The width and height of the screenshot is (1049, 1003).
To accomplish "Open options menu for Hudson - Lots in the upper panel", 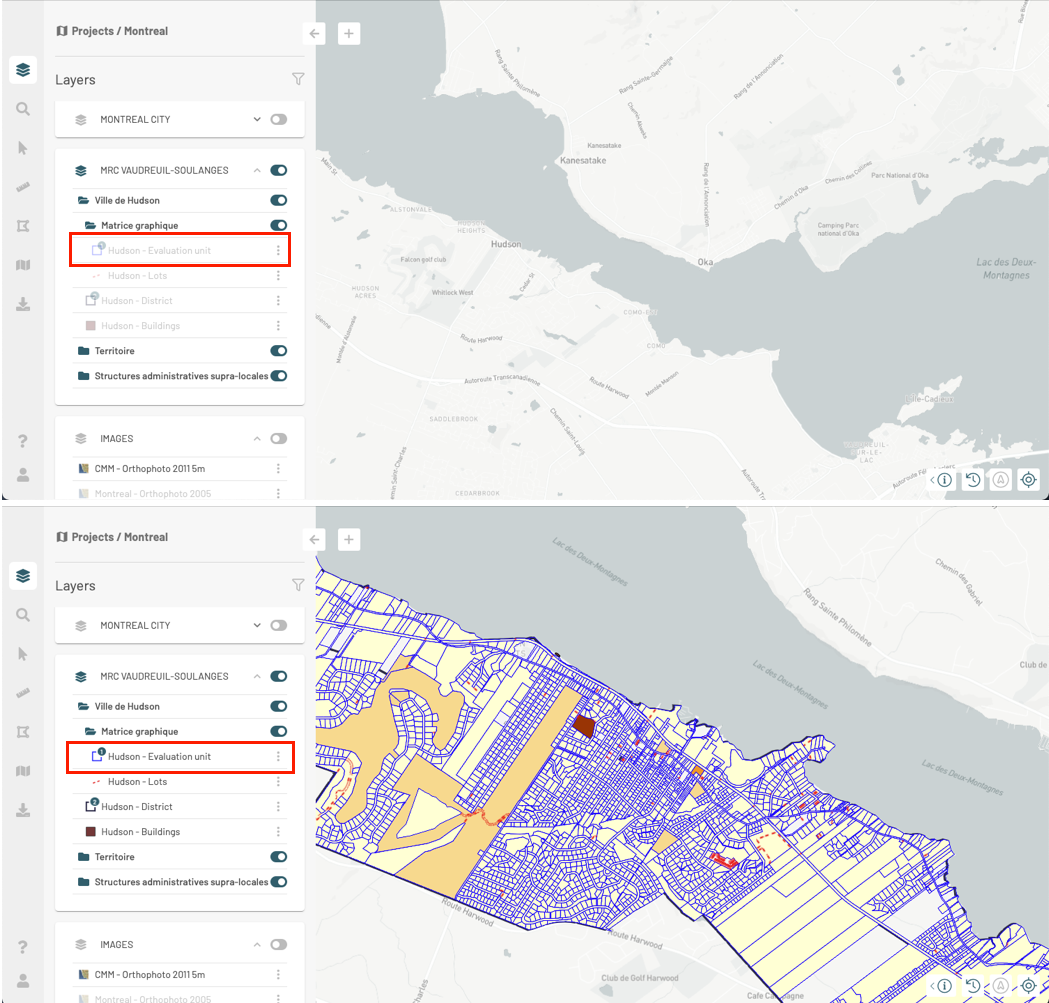I will click(x=278, y=276).
